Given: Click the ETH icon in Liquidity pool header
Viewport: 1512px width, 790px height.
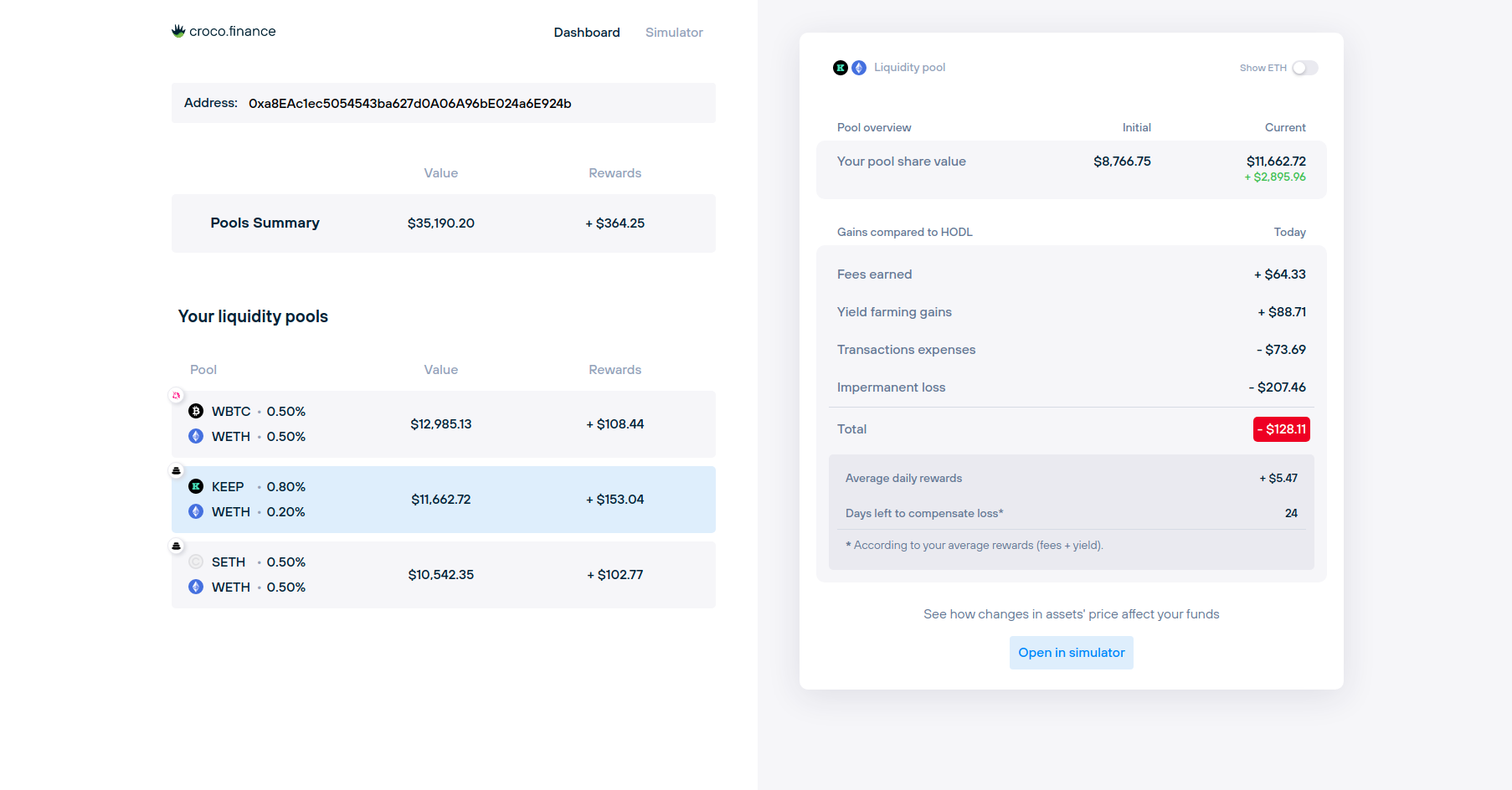Looking at the screenshot, I should (x=859, y=68).
